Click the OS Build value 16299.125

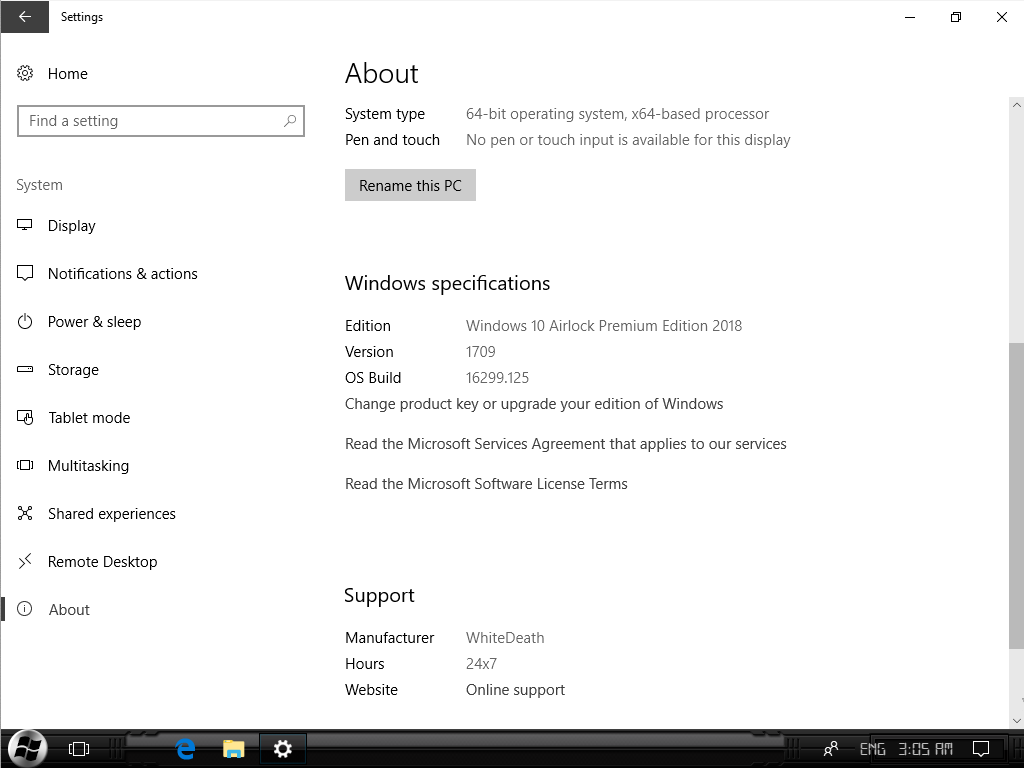click(498, 378)
